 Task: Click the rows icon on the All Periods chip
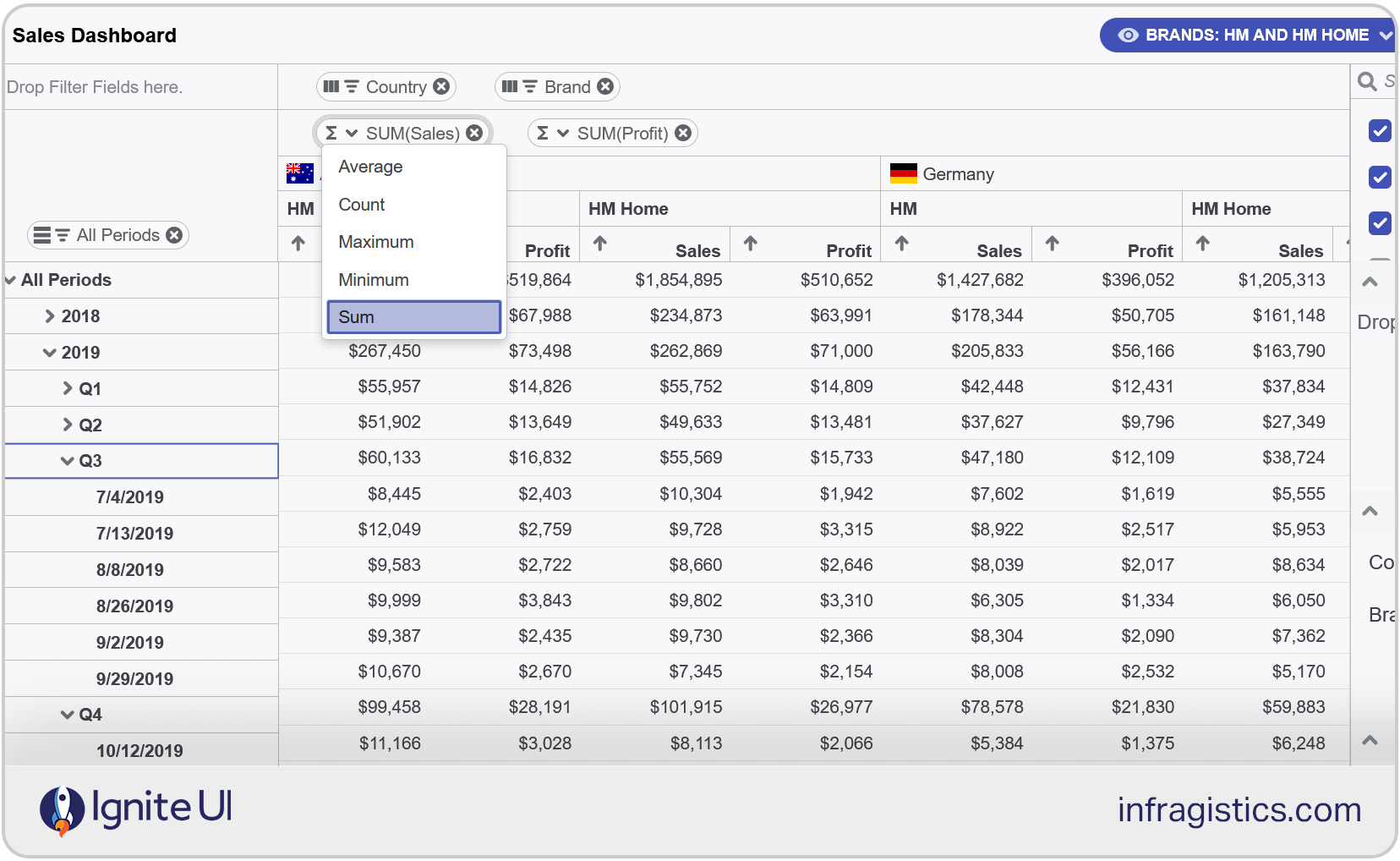[41, 234]
